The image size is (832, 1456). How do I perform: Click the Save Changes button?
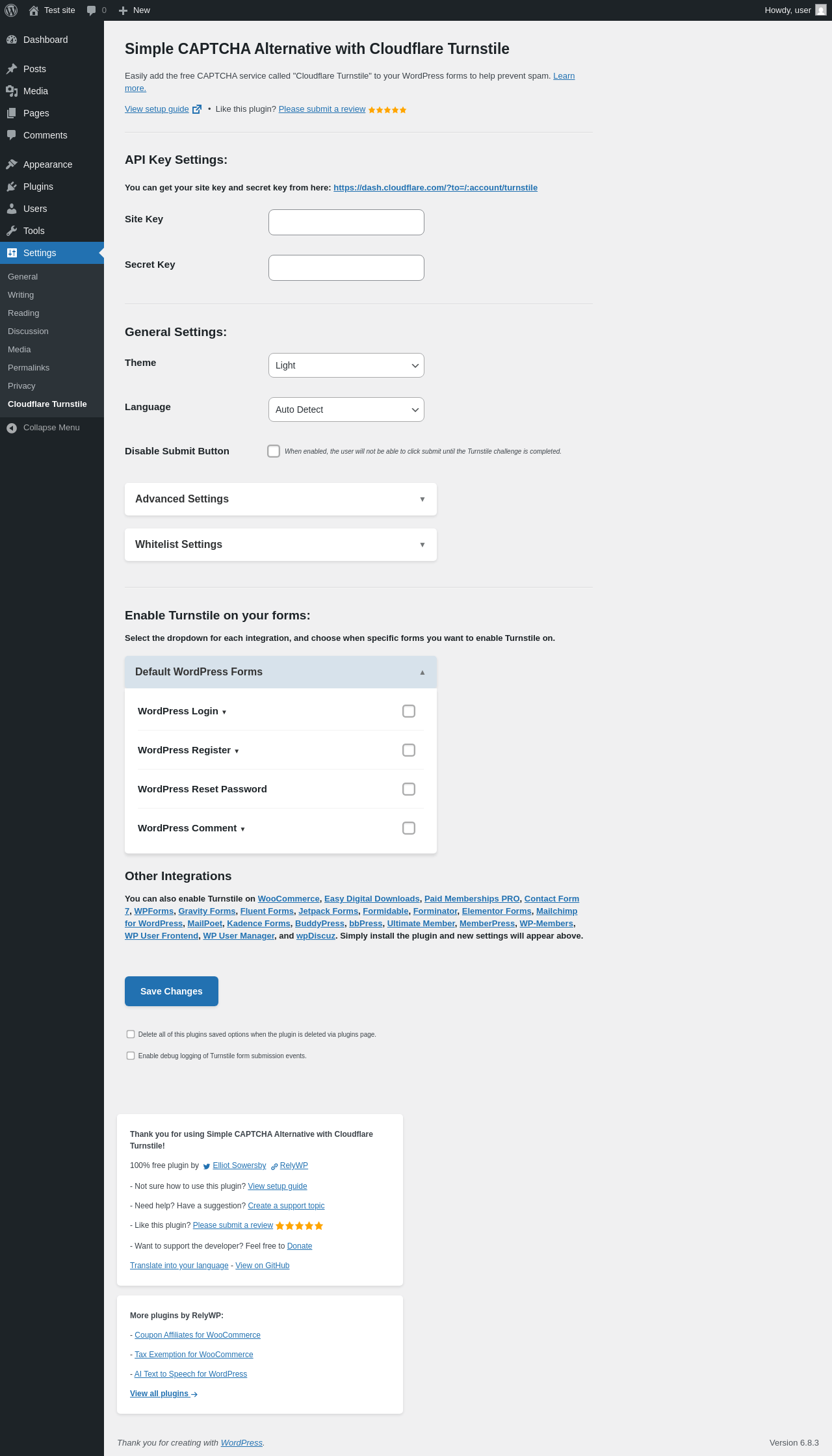(x=172, y=991)
